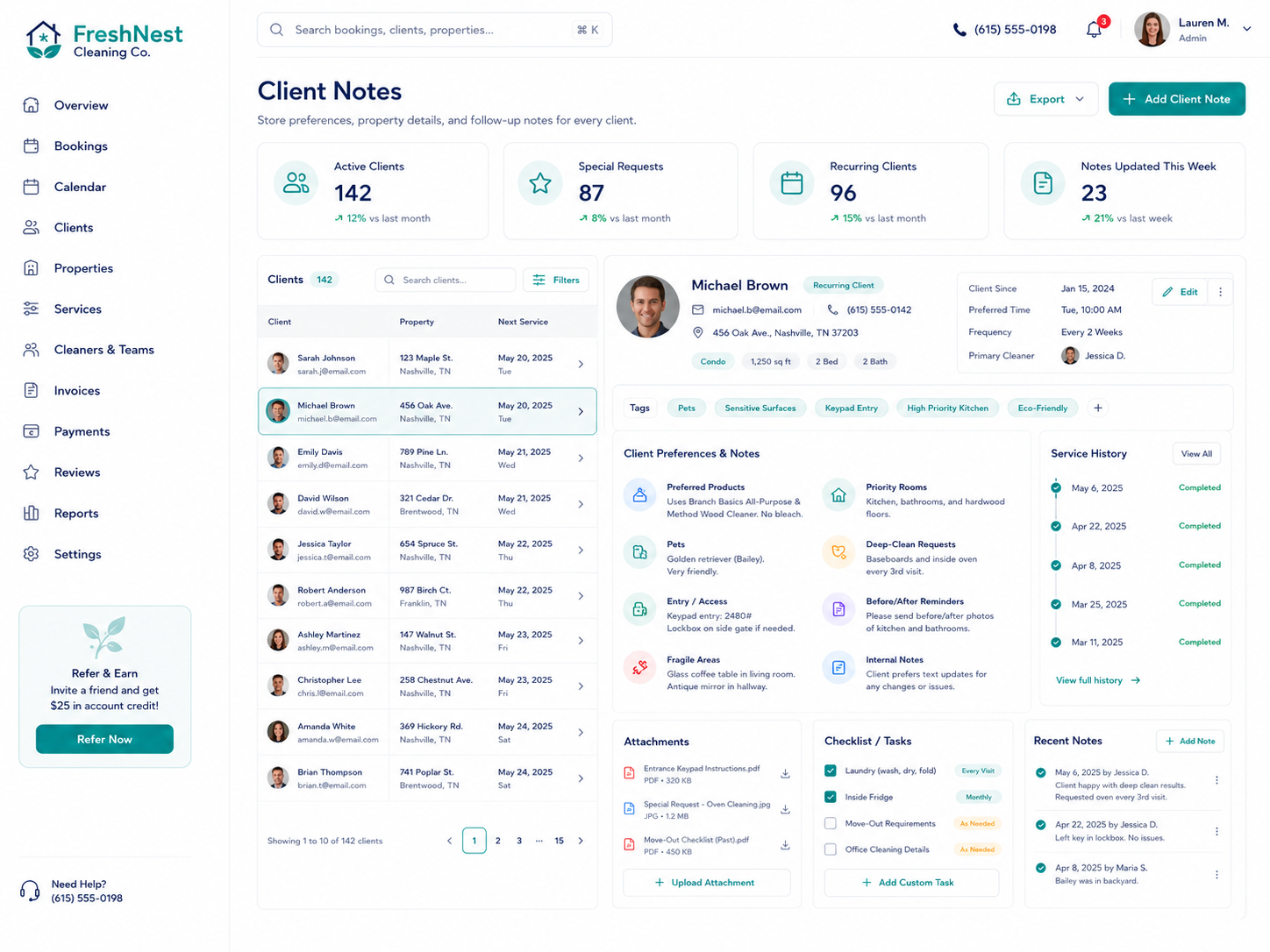Click the FreshNest logo
This screenshot has width=1270, height=952.
(x=103, y=40)
